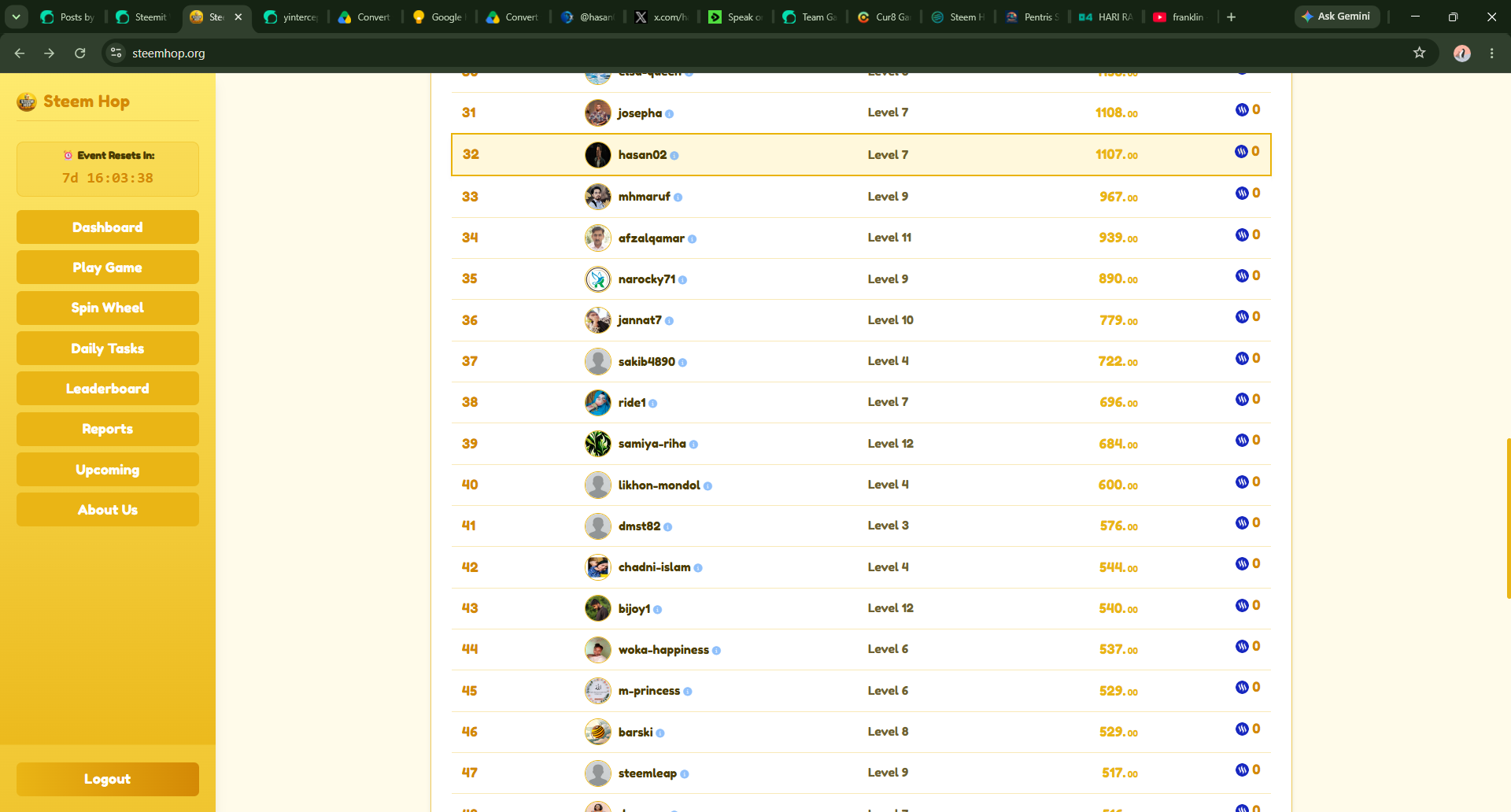The image size is (1511, 812).
Task: Open the Upcoming section
Action: coord(108,470)
